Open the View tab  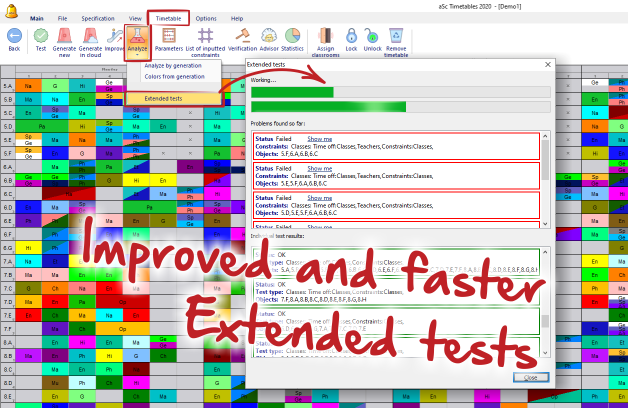tap(135, 18)
